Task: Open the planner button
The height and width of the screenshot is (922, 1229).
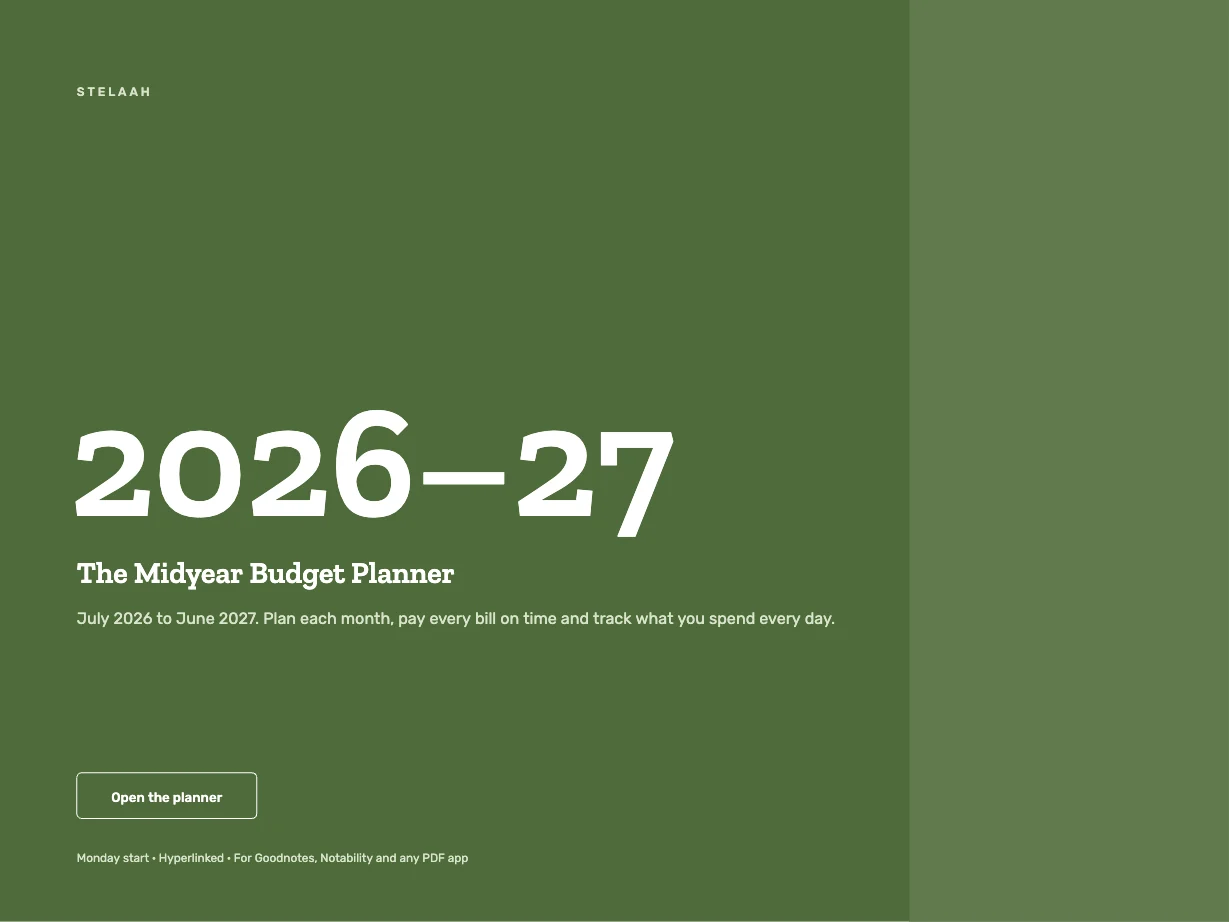Action: pyautogui.click(x=167, y=796)
